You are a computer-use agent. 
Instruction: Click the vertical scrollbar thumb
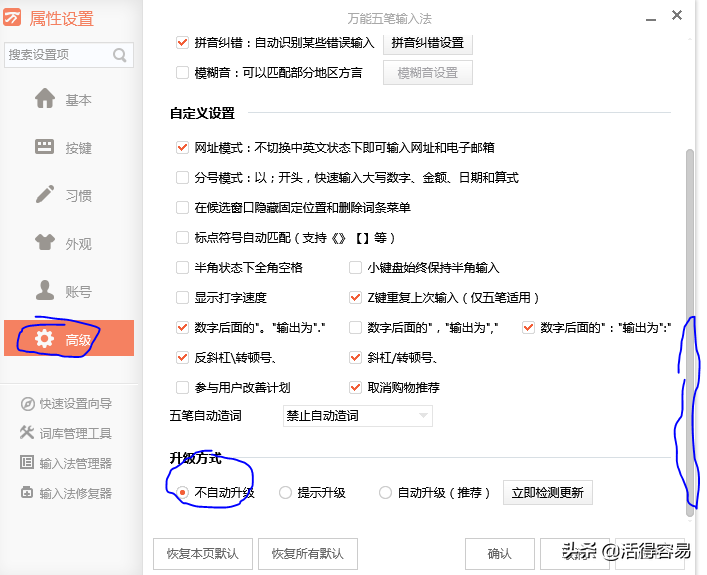click(x=689, y=333)
